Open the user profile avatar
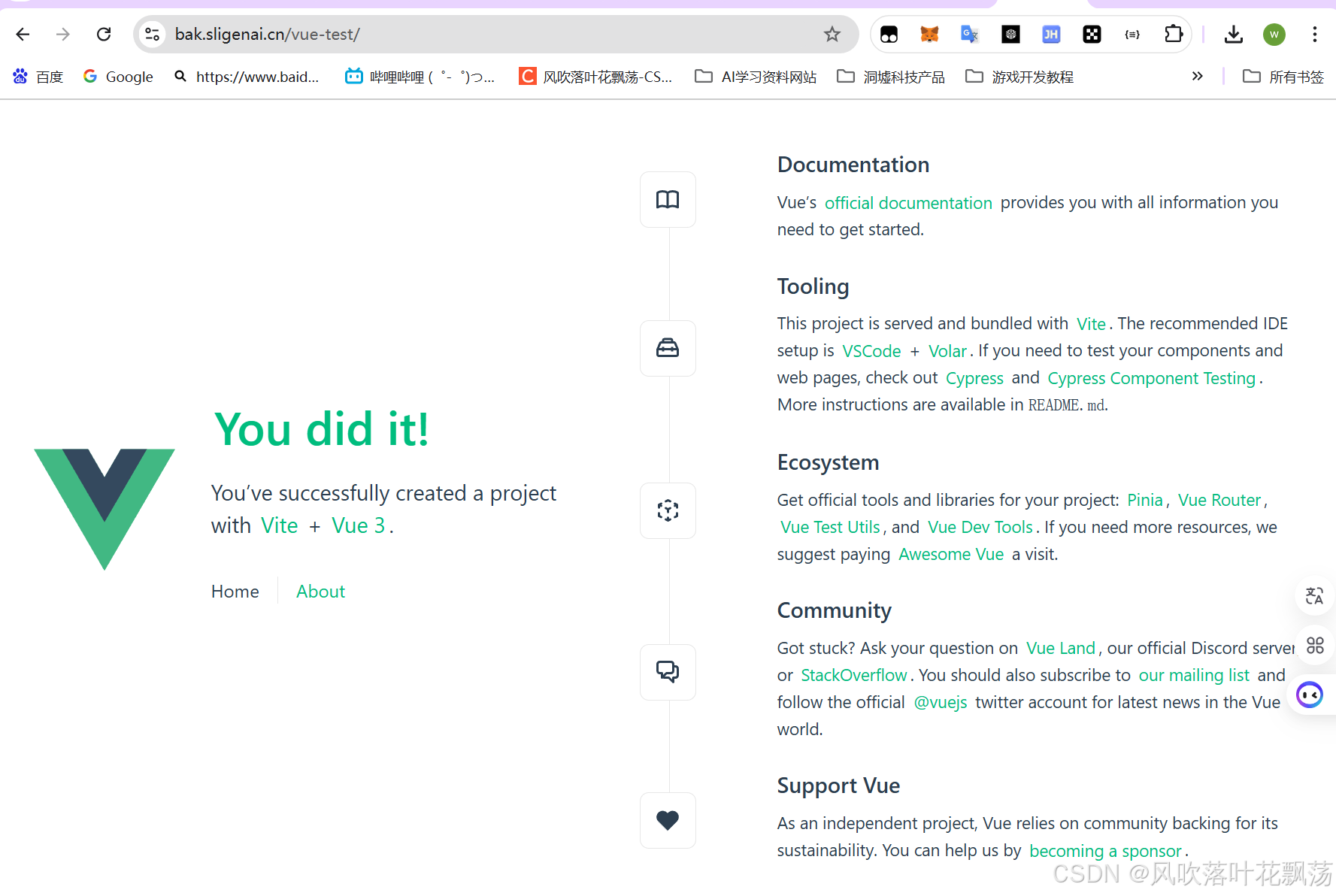 [x=1274, y=34]
